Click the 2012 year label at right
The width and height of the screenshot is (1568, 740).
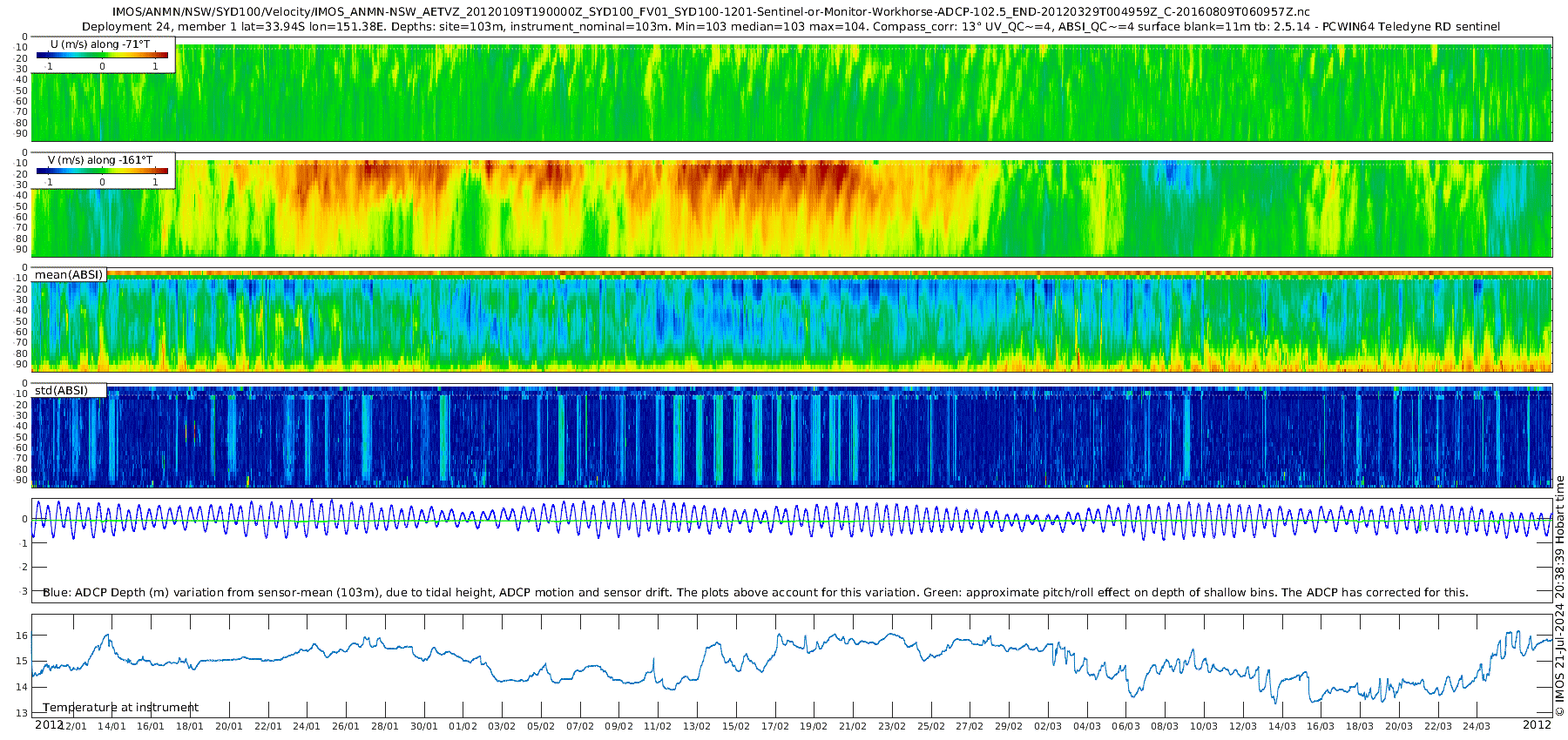point(1537,724)
